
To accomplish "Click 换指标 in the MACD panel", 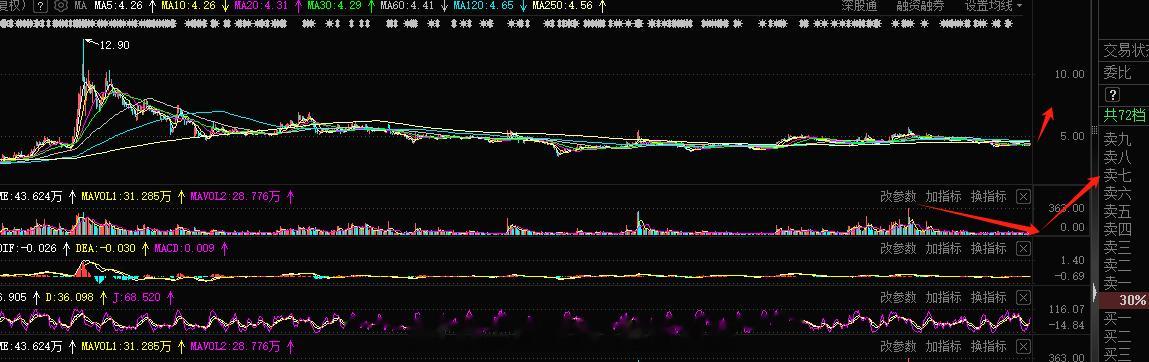I will (989, 248).
